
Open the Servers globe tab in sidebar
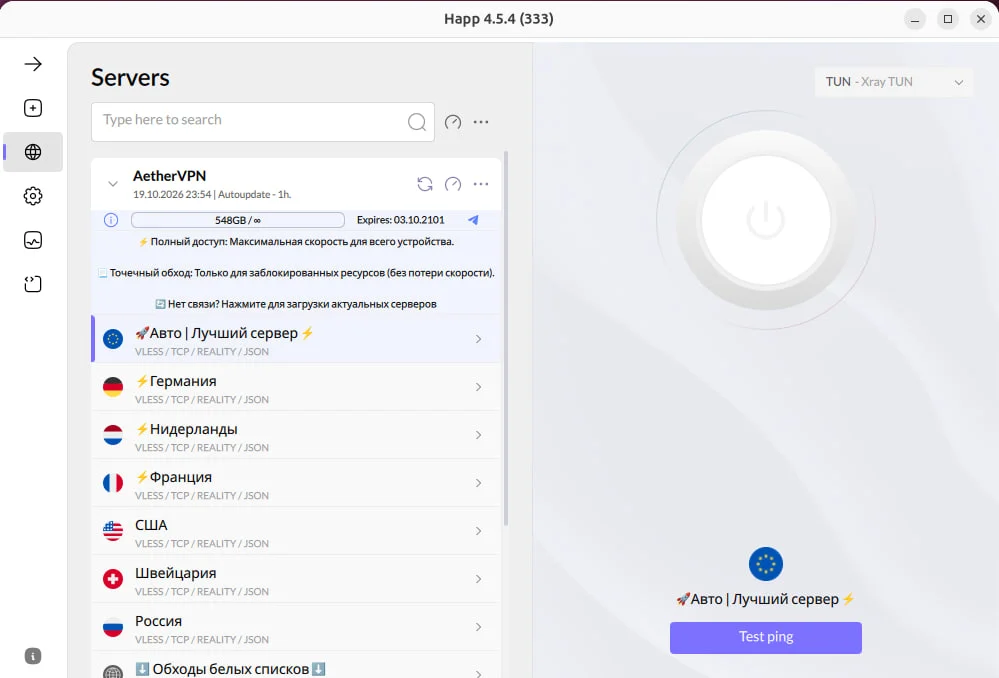tap(33, 152)
